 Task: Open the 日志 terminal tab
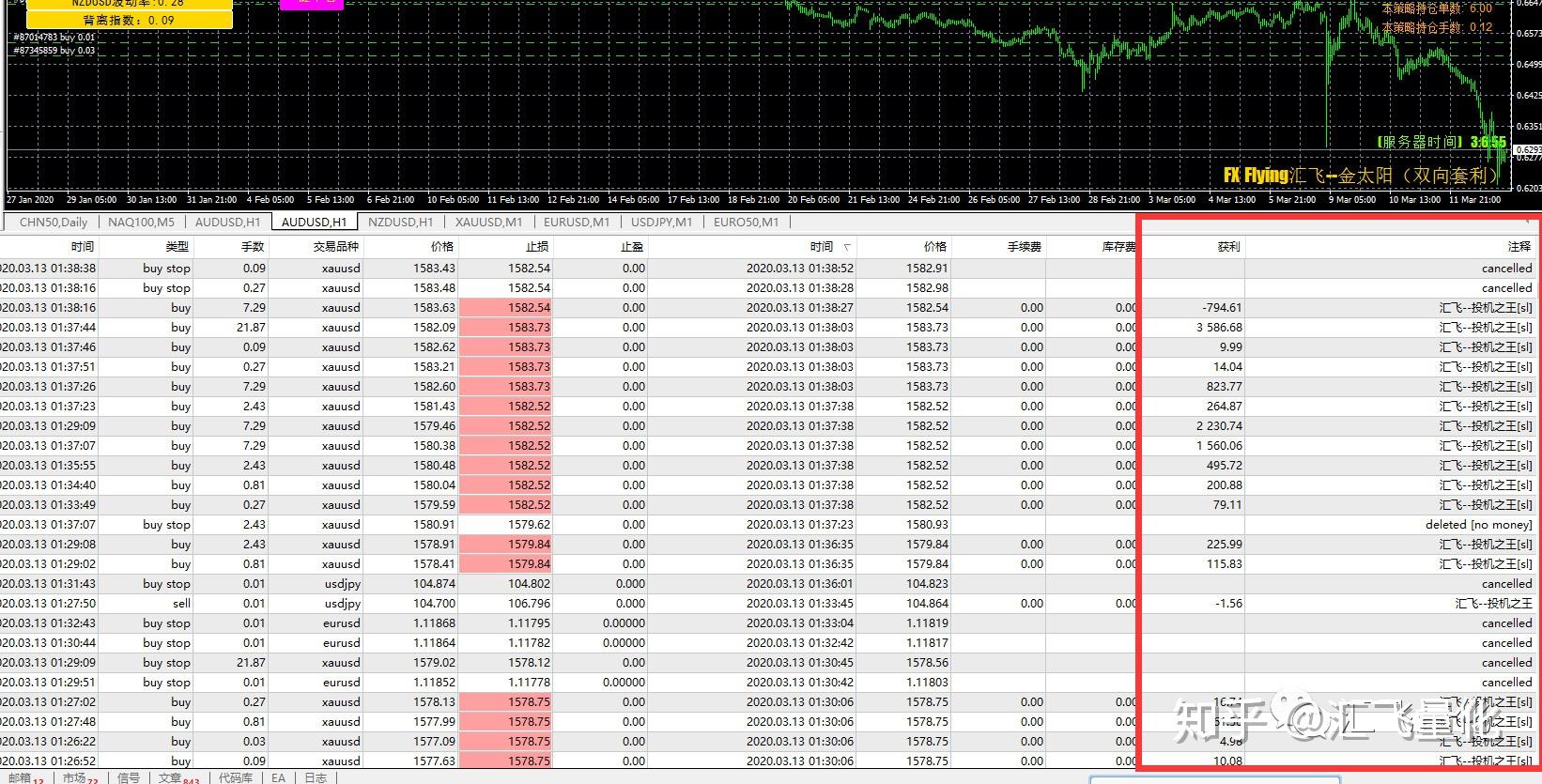pos(316,777)
